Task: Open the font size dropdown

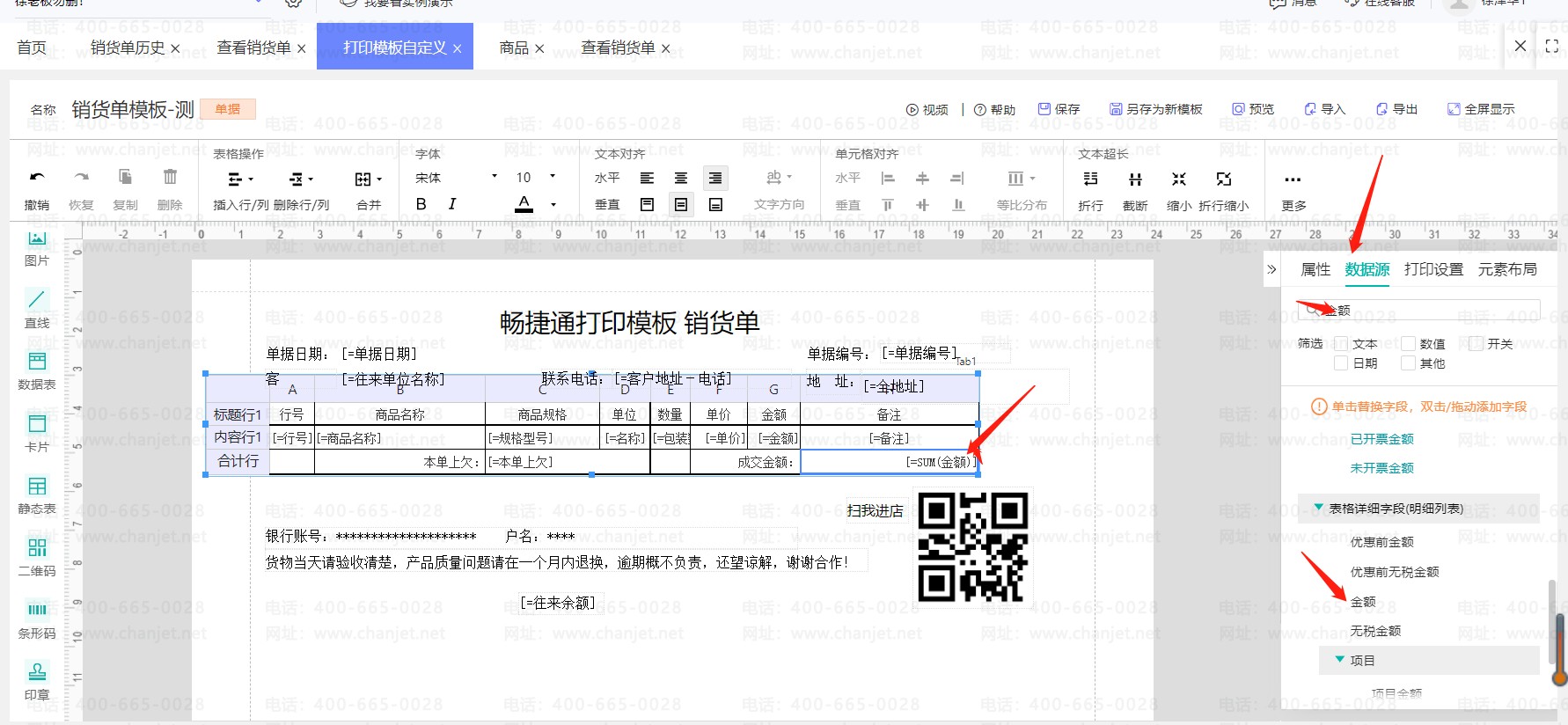Action: click(536, 178)
